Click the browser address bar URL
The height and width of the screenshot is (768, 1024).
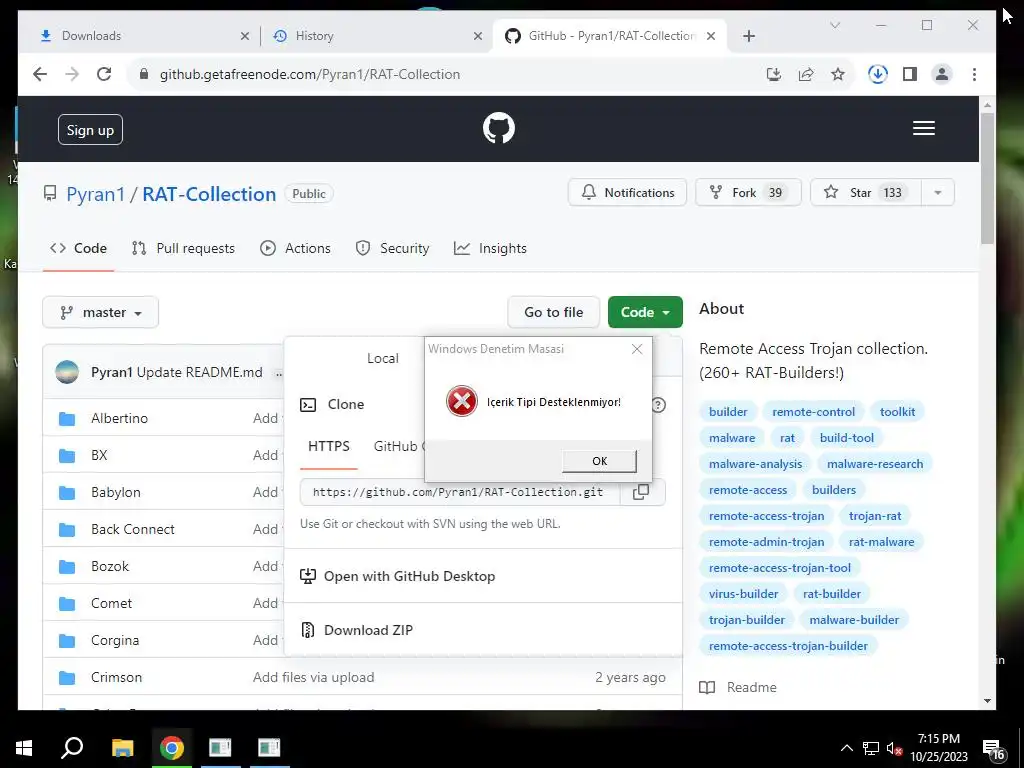pyautogui.click(x=310, y=74)
